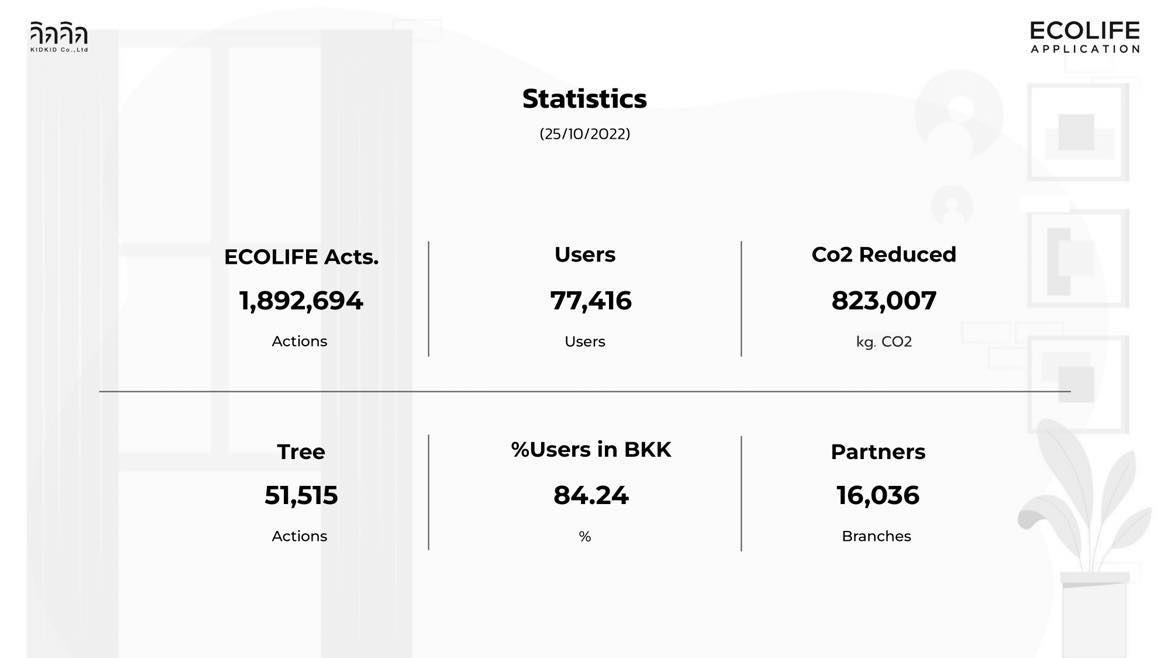Click the top picture frame graphic
The image size is (1170, 658).
[x=1077, y=132]
